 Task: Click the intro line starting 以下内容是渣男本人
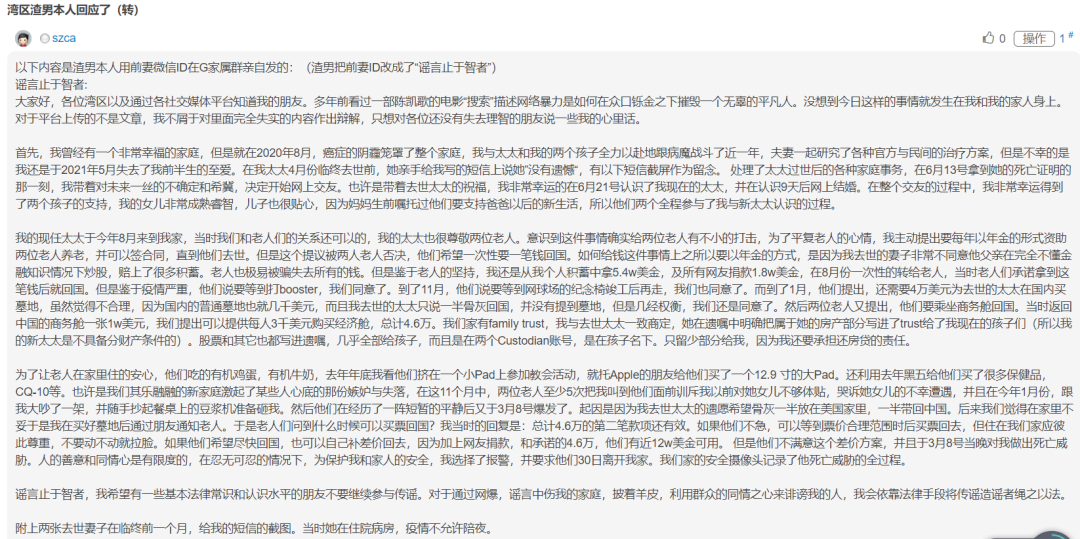pos(256,67)
